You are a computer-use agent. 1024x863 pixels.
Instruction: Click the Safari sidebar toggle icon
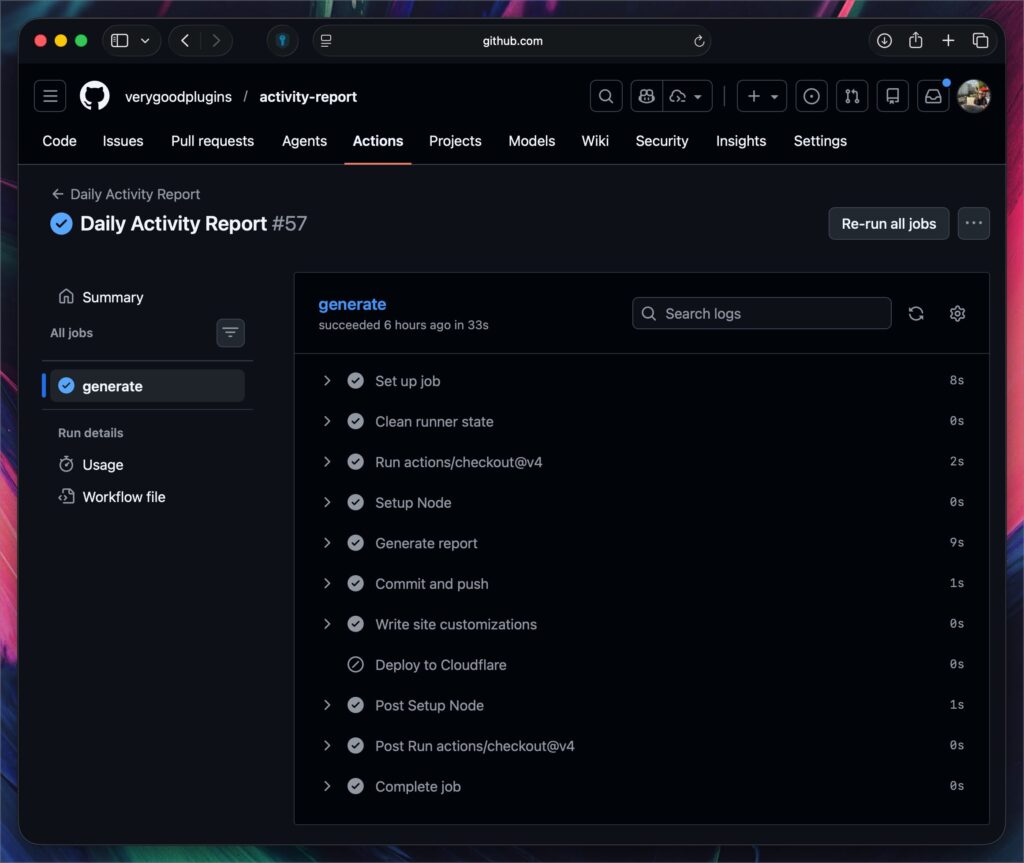(120, 41)
